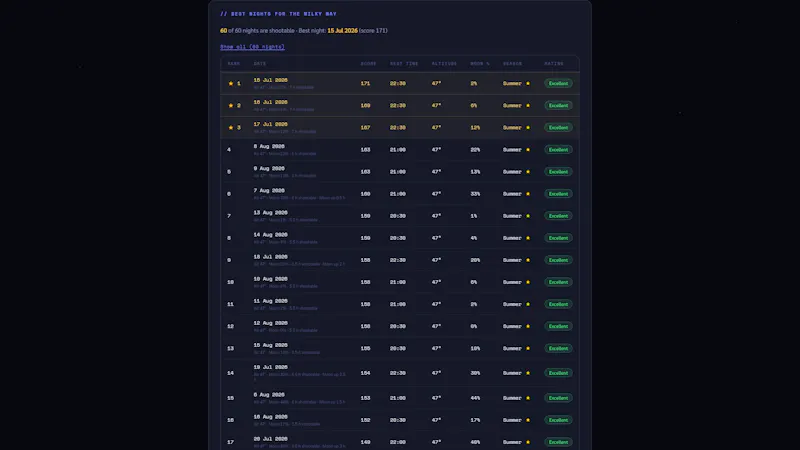
Task: Click the Summer star icon in 16 Aug row
Action: pos(528,420)
